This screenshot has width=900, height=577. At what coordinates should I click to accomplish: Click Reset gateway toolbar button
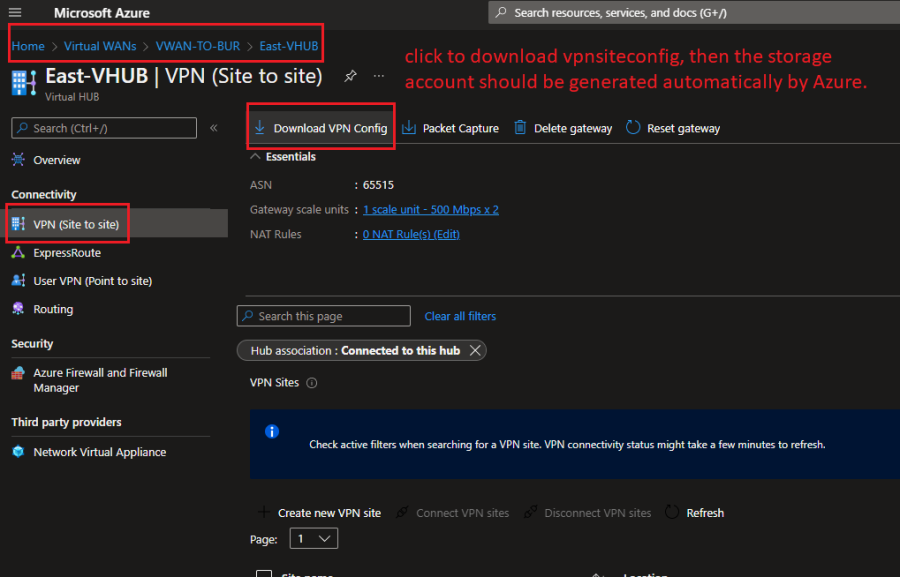(673, 128)
